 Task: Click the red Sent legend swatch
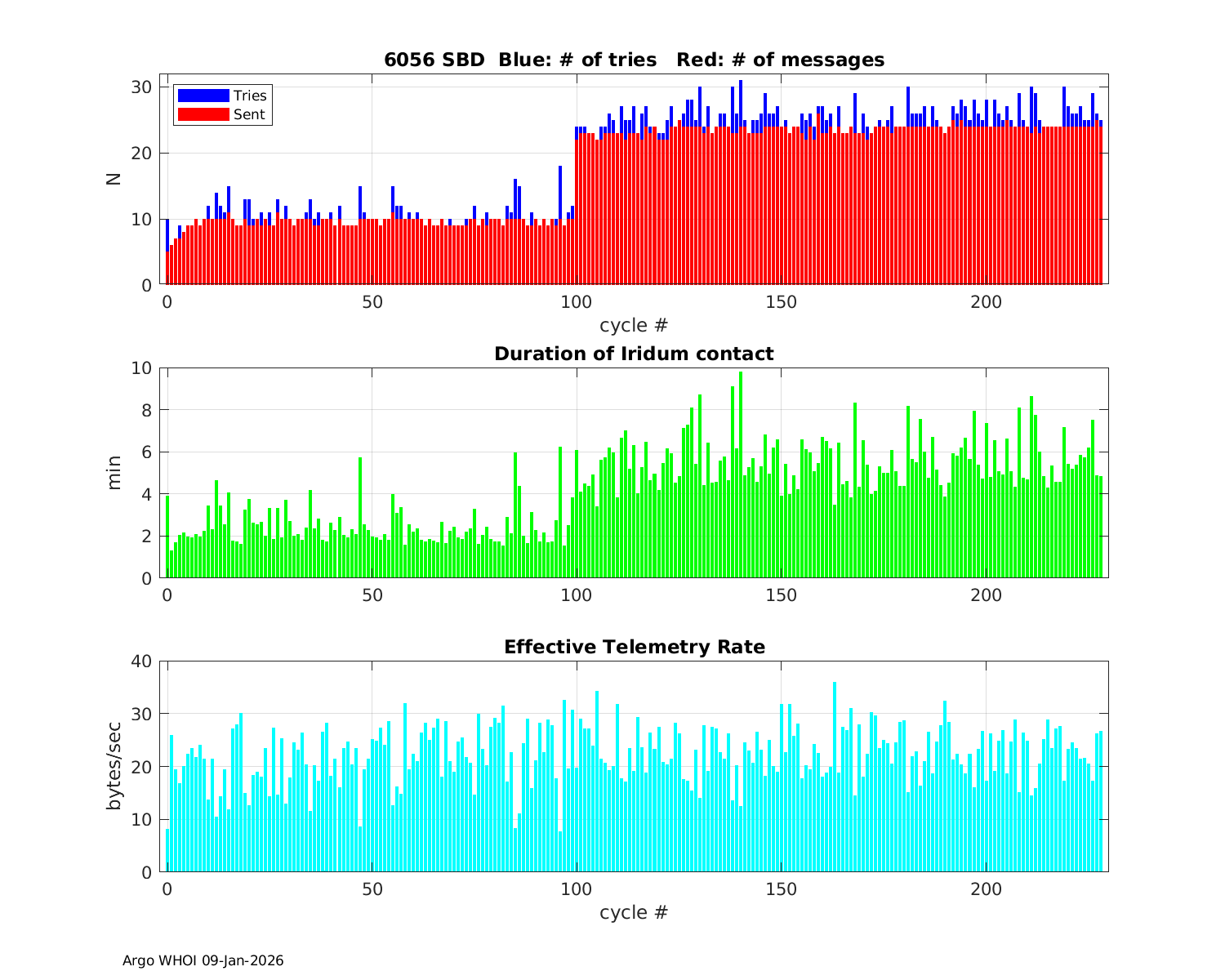click(x=203, y=114)
